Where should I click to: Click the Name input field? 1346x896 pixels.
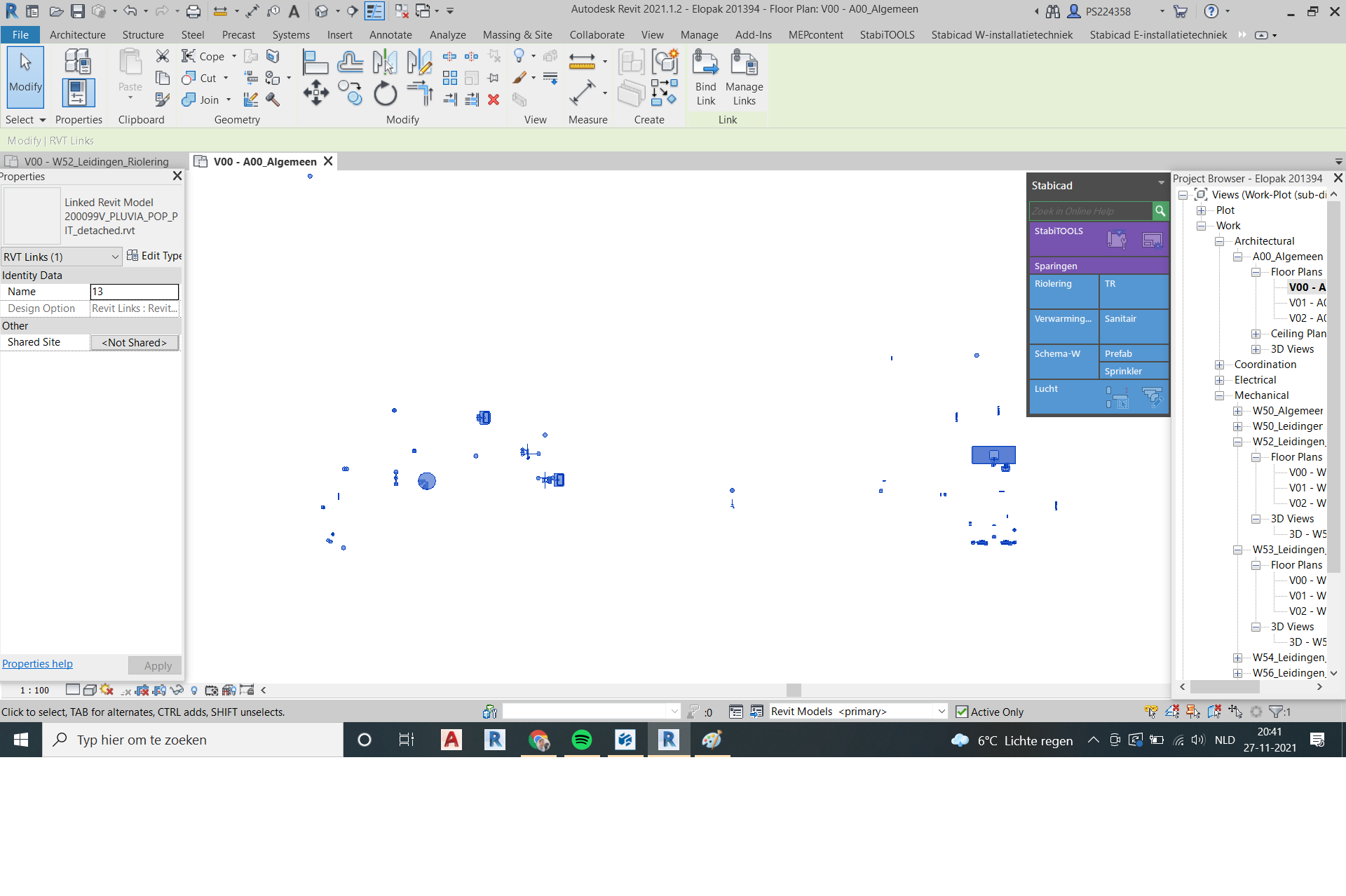coord(135,292)
